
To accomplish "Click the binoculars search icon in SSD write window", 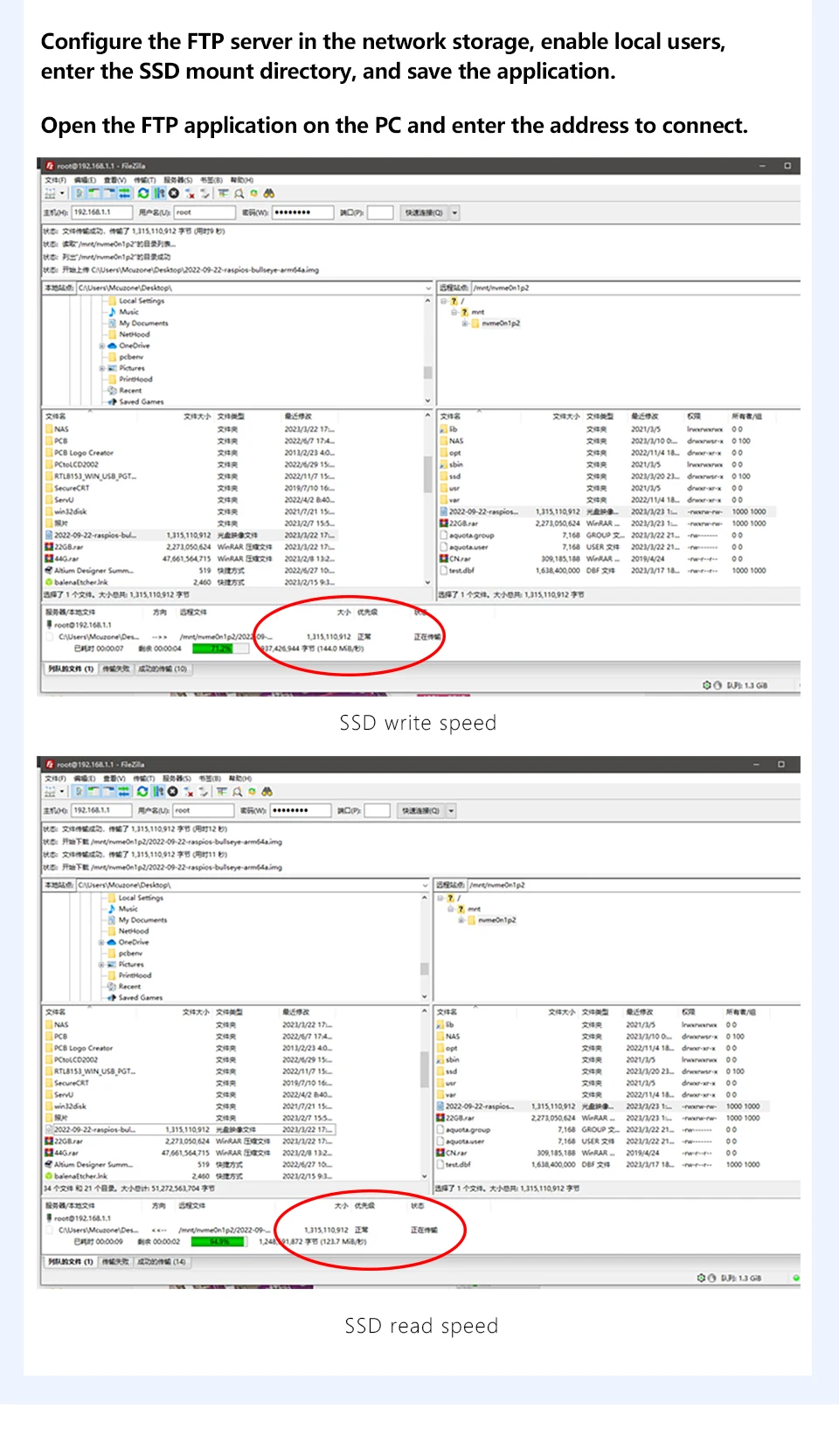I will point(268,193).
